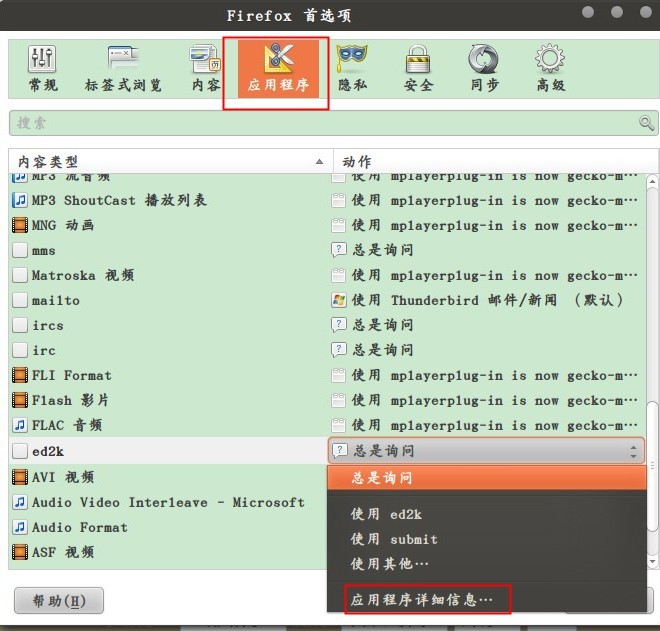Click the blank icon beside mailto
The width and height of the screenshot is (660, 631).
click(20, 301)
